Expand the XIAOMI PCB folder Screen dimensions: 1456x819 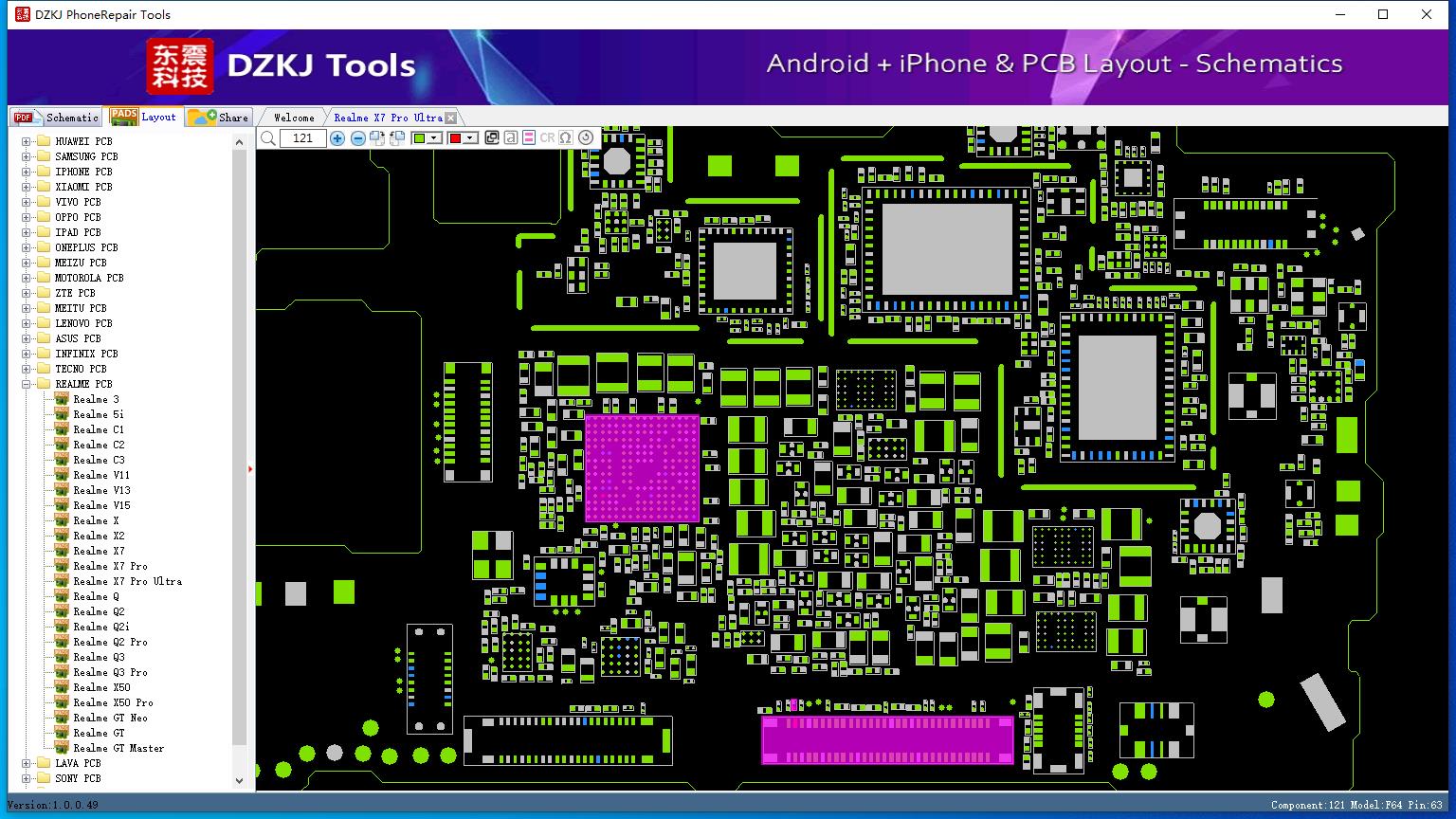pyautogui.click(x=26, y=187)
